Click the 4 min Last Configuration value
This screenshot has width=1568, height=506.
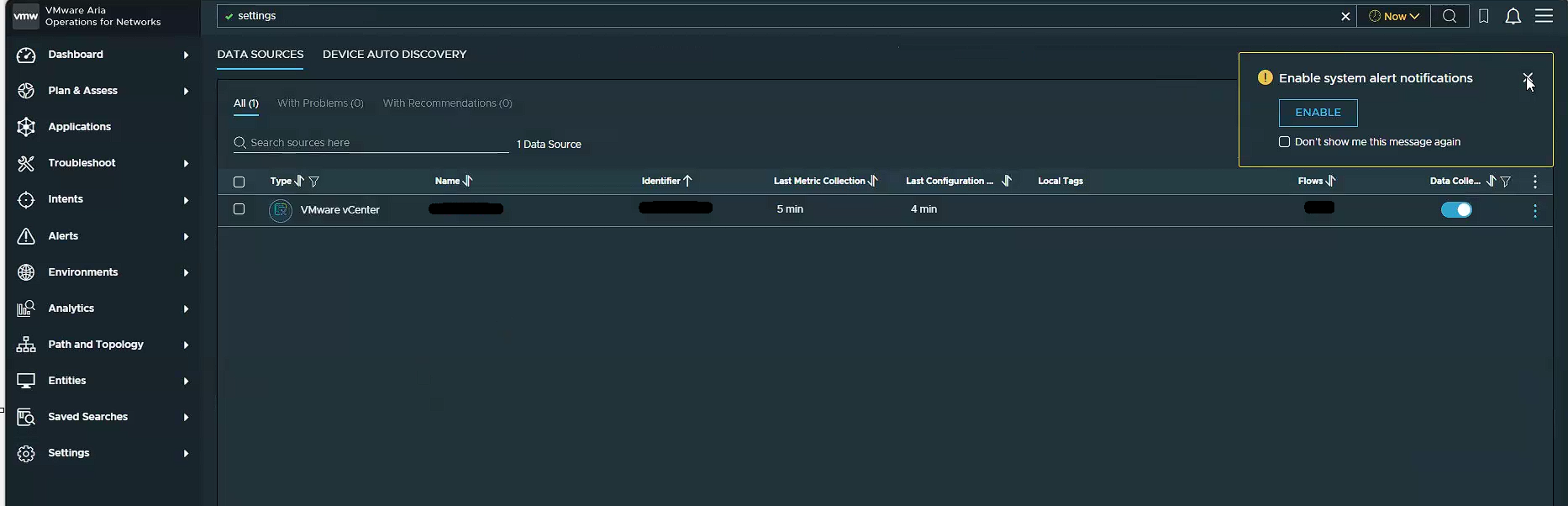coord(923,209)
